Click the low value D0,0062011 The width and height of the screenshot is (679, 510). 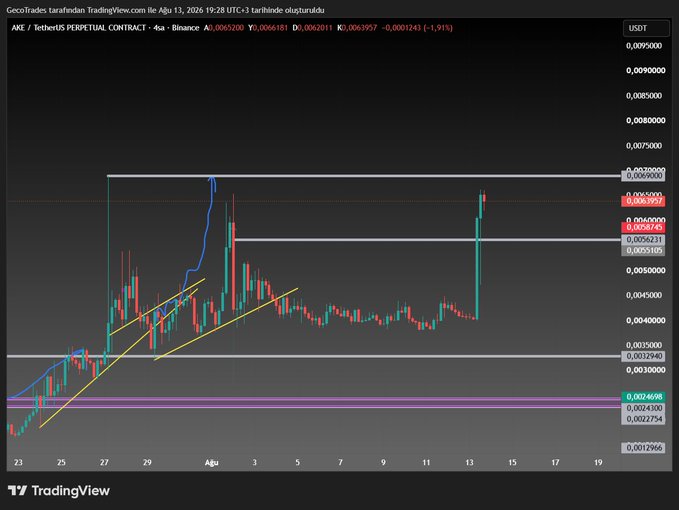coord(312,28)
